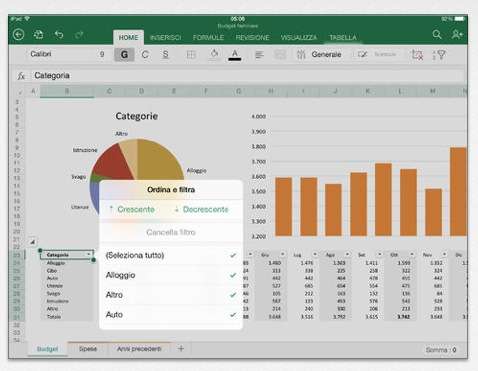478x371 pixels.
Task: Select the font color A swatch
Action: pos(235,55)
